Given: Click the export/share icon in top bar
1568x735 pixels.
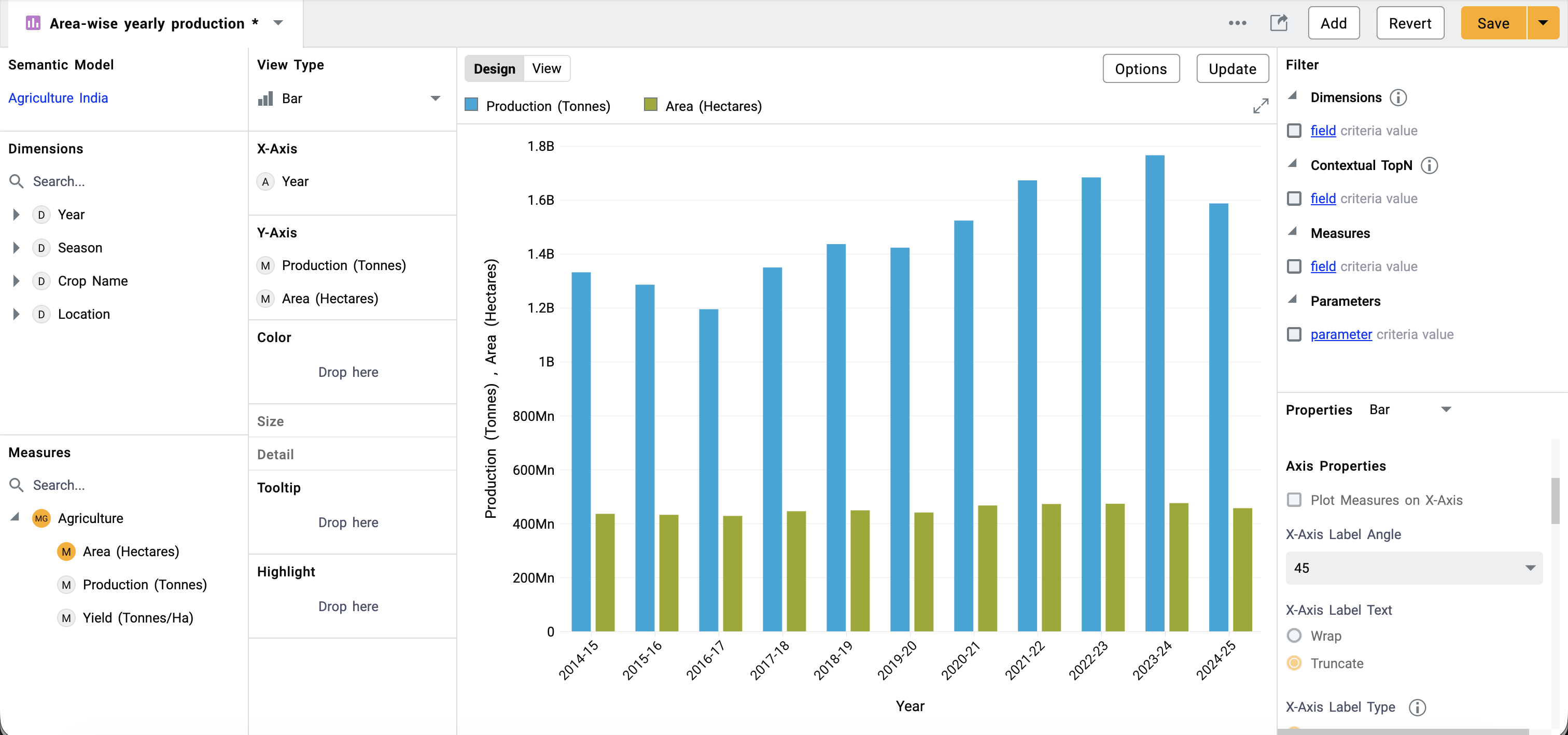Looking at the screenshot, I should tap(1278, 23).
